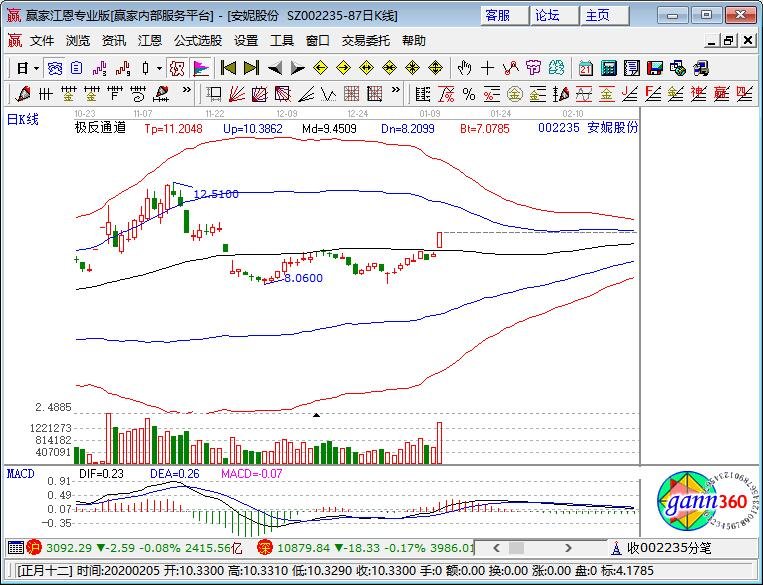Image resolution: width=763 pixels, height=585 pixels.
Task: Select the crosshair cursor tool
Action: click(487, 68)
